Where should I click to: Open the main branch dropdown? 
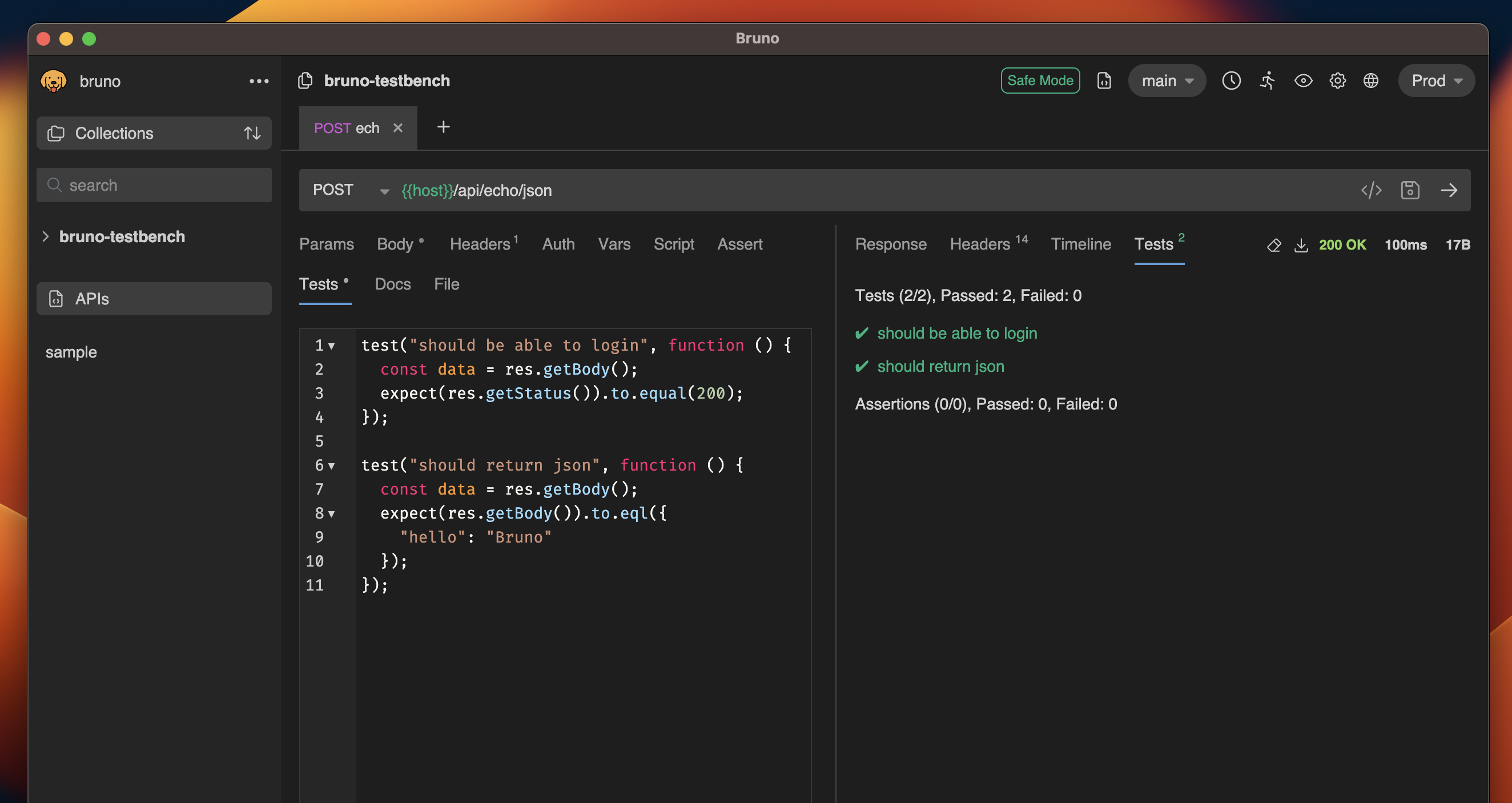coord(1167,81)
